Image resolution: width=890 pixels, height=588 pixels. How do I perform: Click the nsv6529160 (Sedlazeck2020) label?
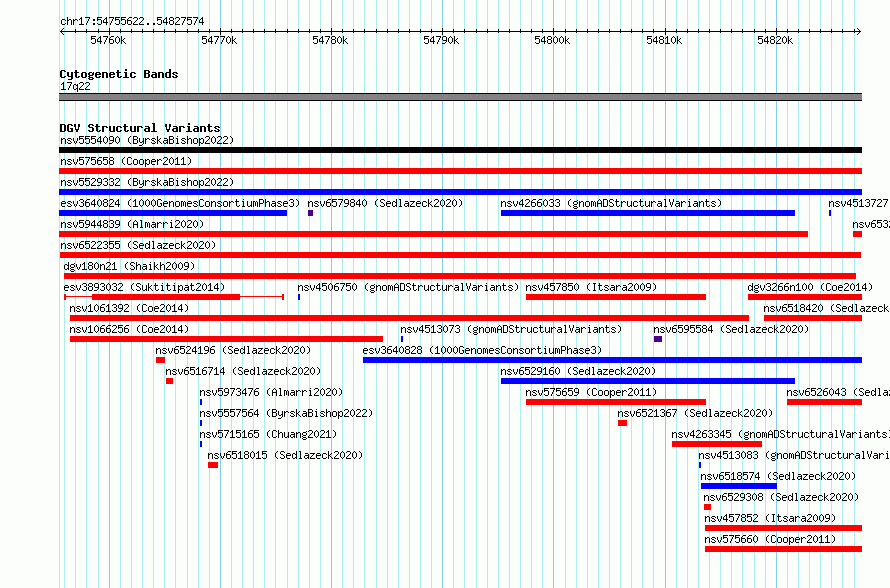click(578, 371)
